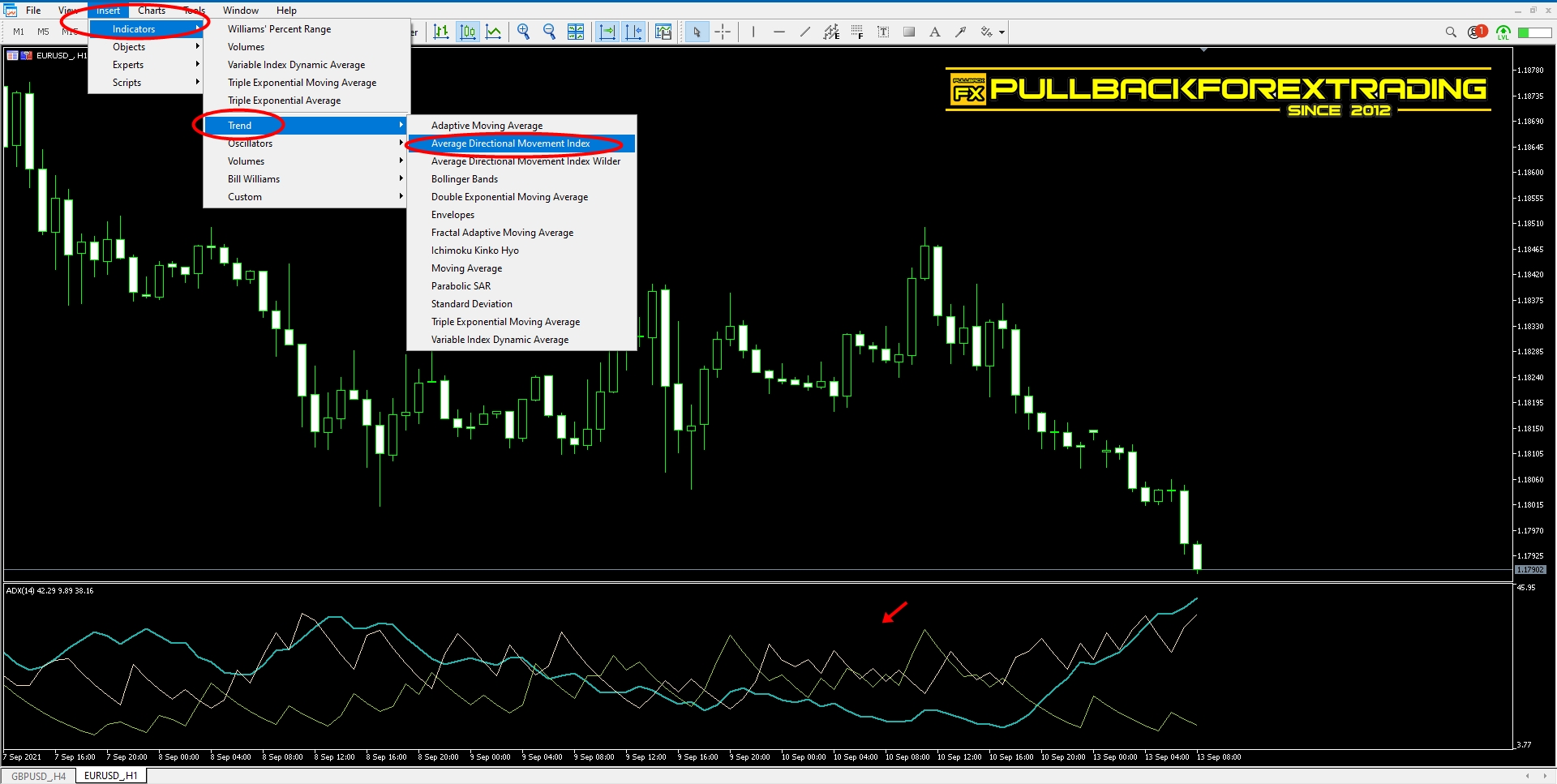Insert a Fibonacci retracement
The image size is (1557, 784).
(857, 32)
